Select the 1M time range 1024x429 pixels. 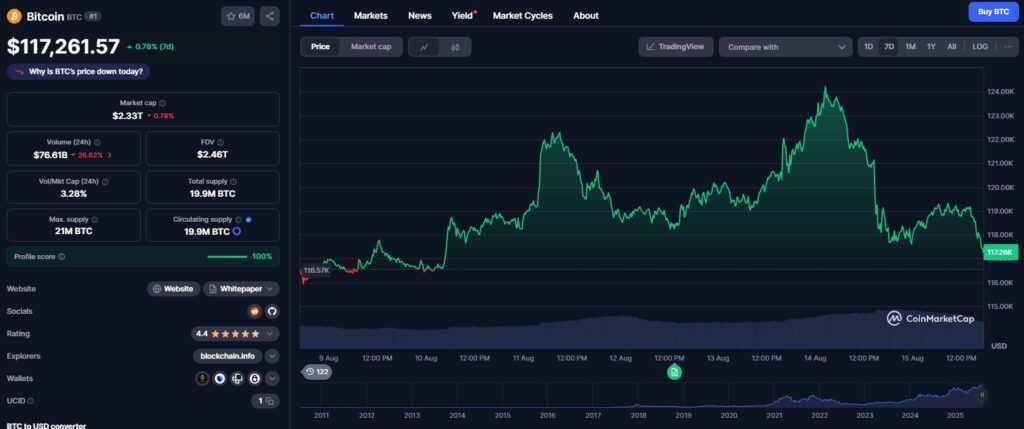click(x=910, y=46)
